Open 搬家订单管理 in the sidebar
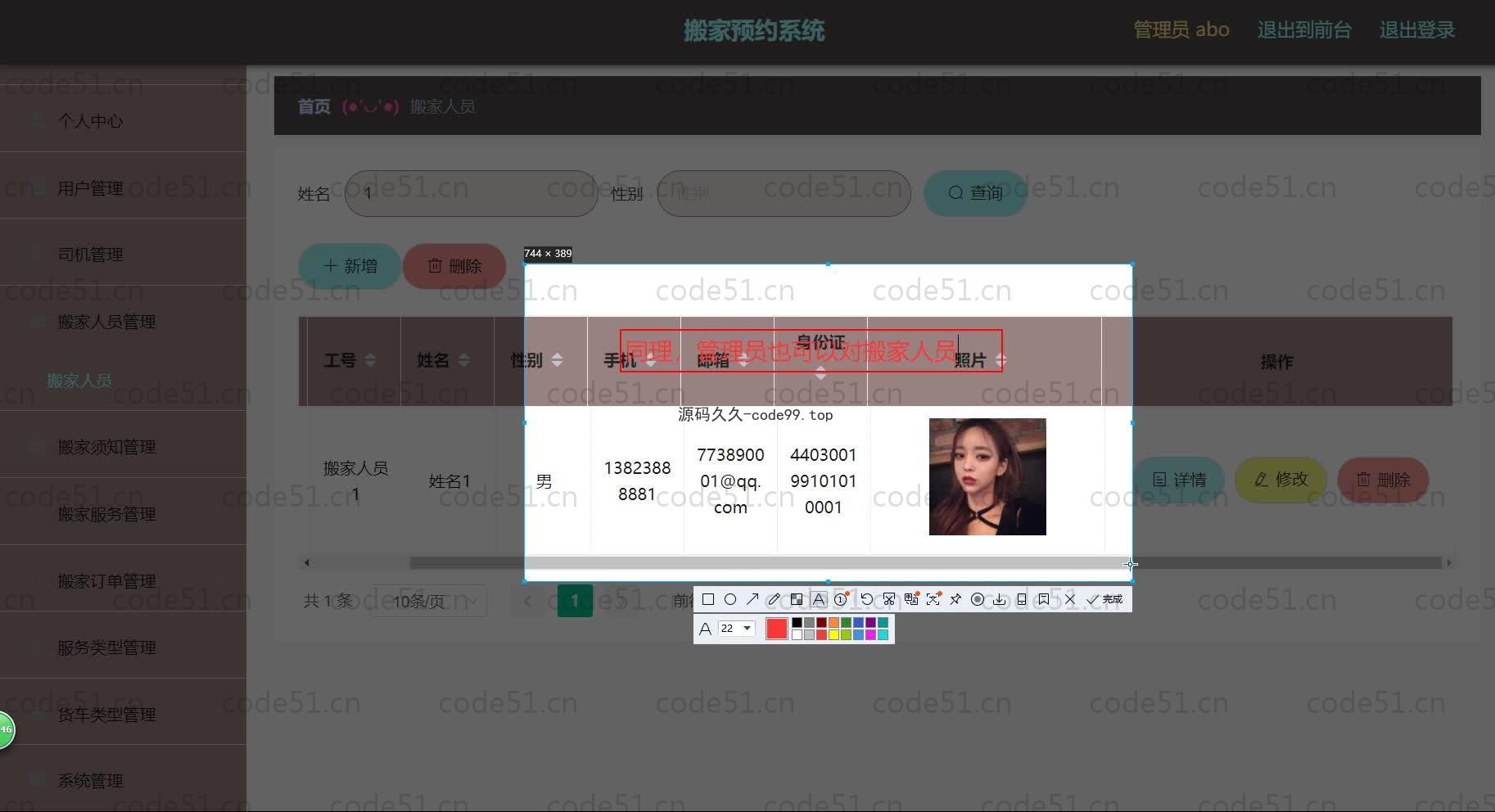 (x=106, y=581)
